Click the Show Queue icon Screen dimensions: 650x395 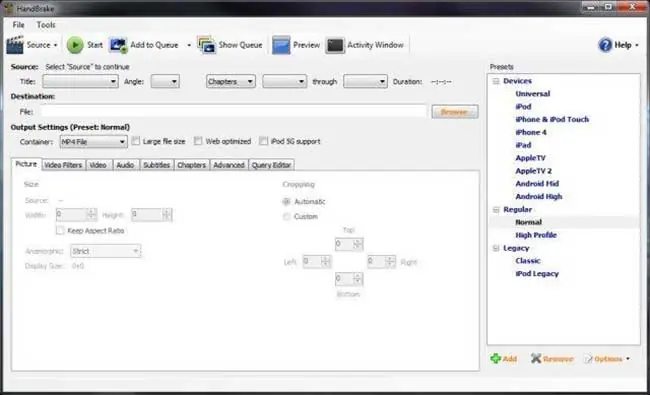(x=206, y=45)
